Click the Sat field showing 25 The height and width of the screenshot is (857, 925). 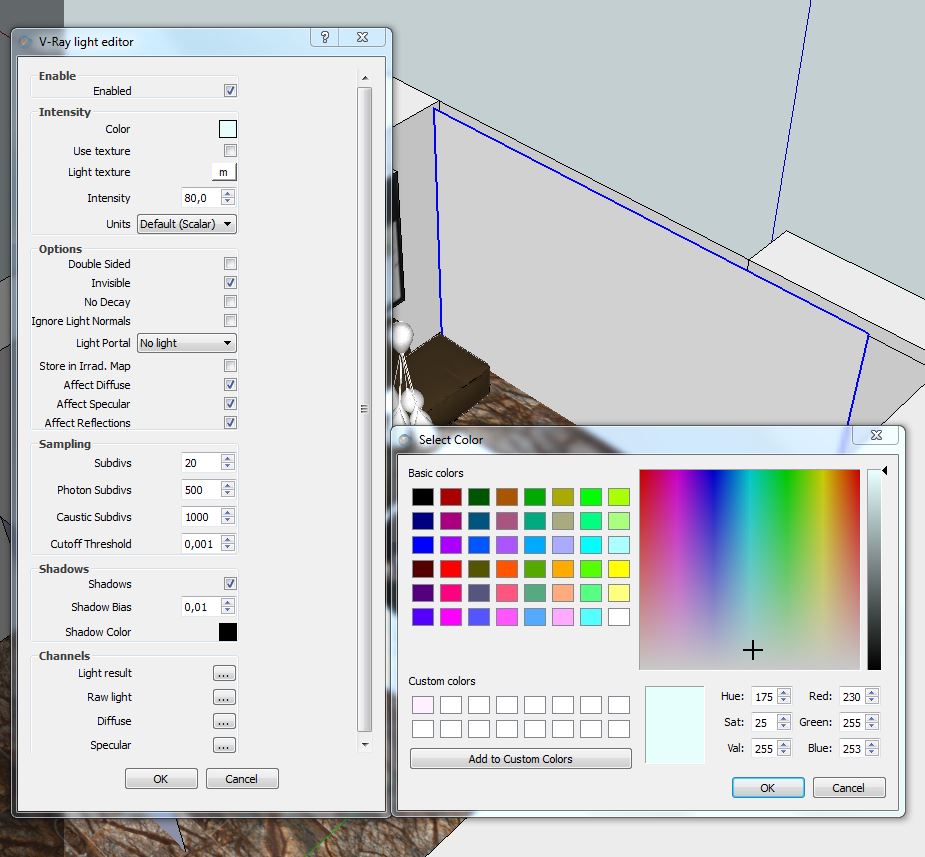[764, 723]
